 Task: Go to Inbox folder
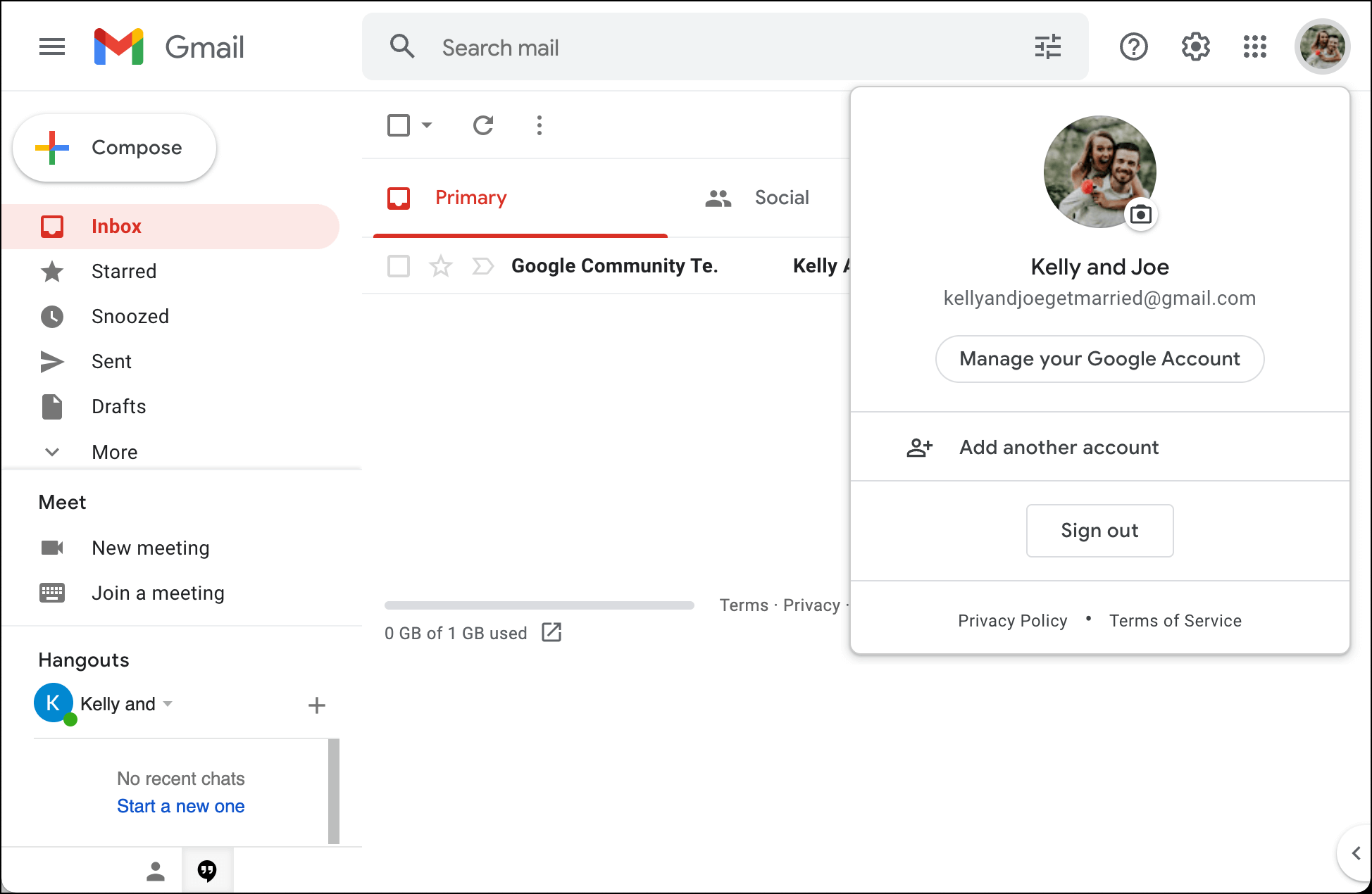click(x=170, y=226)
